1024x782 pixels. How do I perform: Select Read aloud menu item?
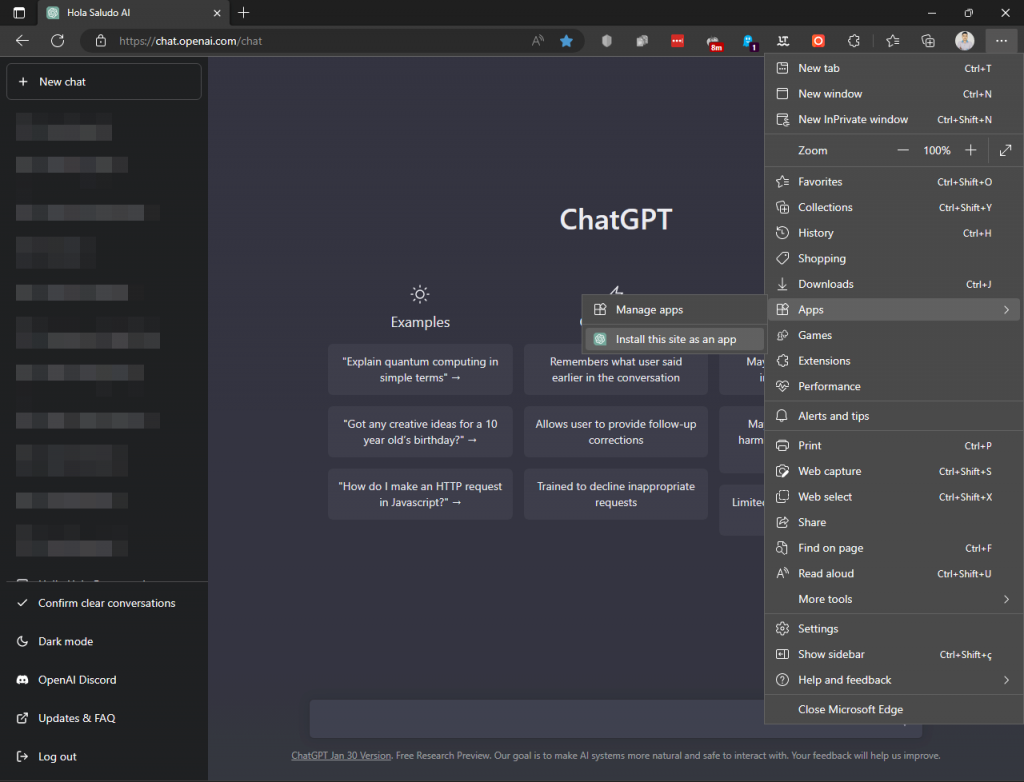pos(893,574)
